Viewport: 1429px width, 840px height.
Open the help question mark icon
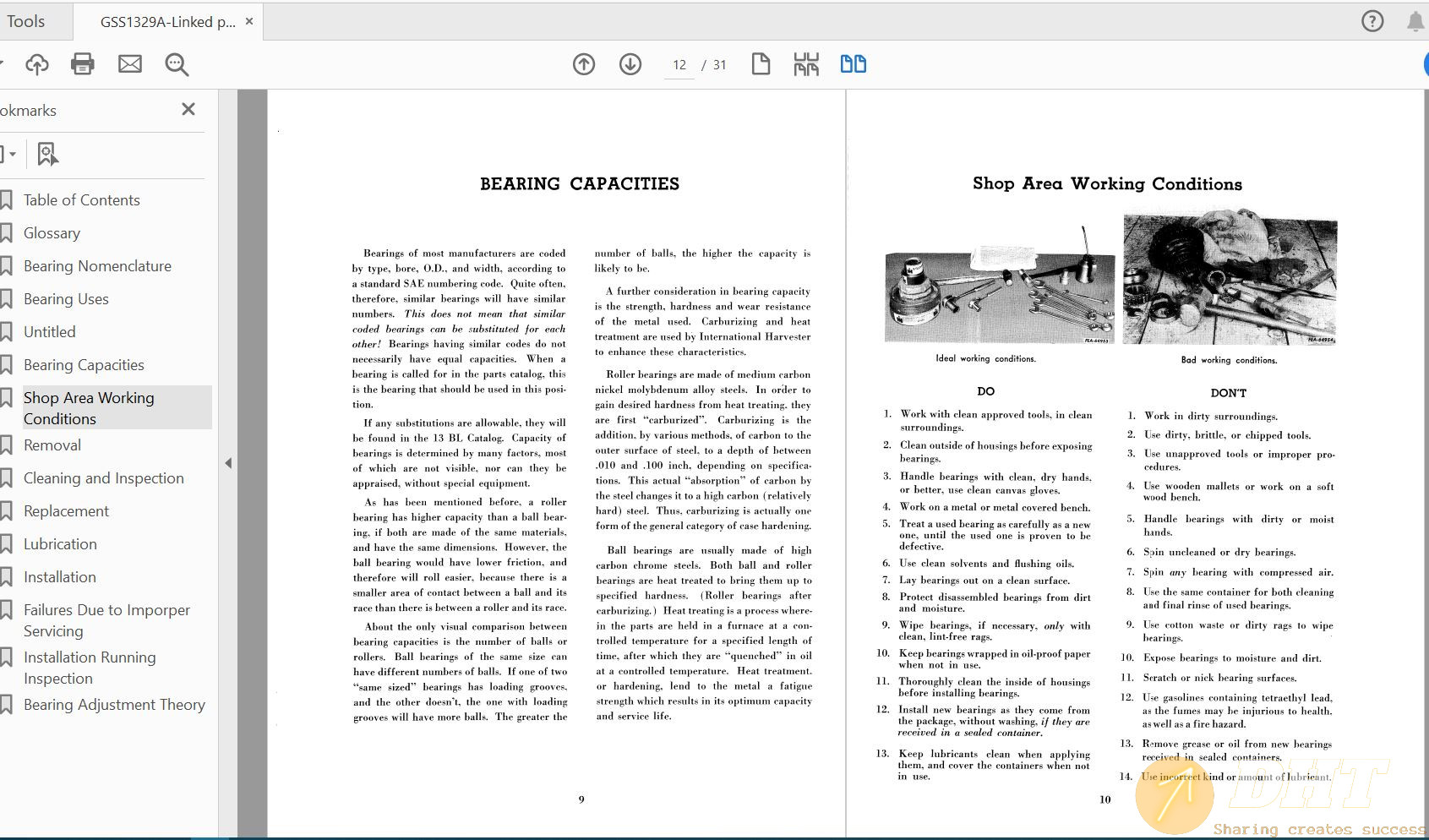click(1372, 22)
